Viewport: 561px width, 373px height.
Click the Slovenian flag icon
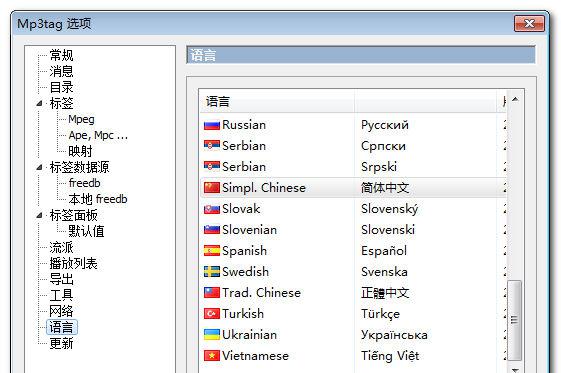pos(211,230)
